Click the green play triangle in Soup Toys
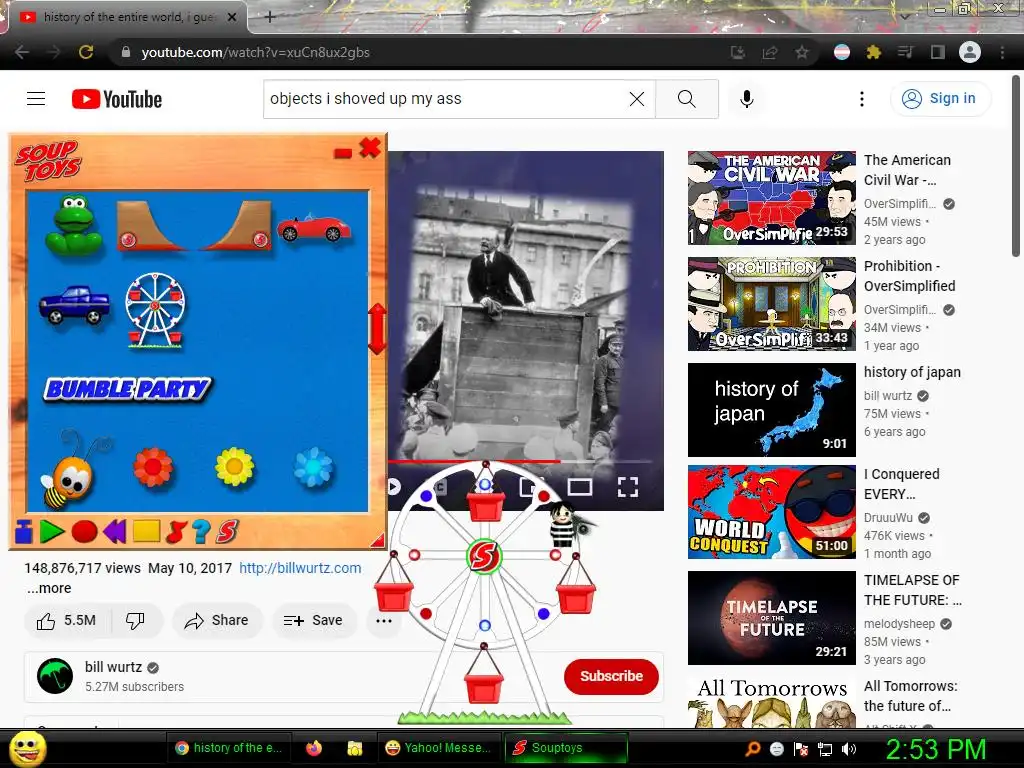1024x768 pixels. pos(52,532)
